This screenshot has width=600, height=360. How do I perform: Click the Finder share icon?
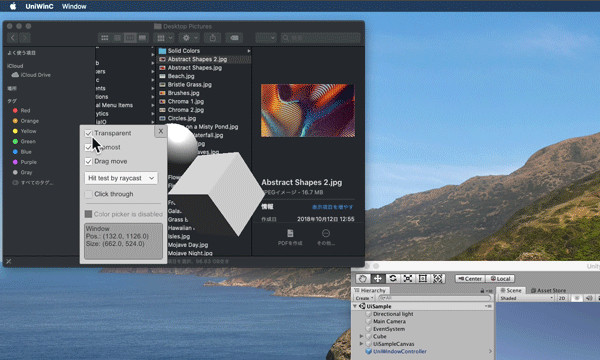tap(212, 38)
